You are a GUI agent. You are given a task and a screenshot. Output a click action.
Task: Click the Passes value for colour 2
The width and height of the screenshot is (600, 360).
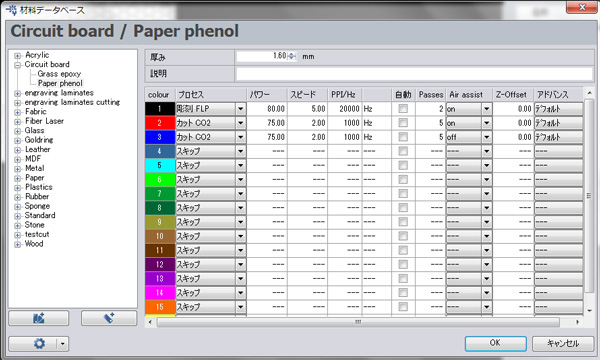point(430,123)
